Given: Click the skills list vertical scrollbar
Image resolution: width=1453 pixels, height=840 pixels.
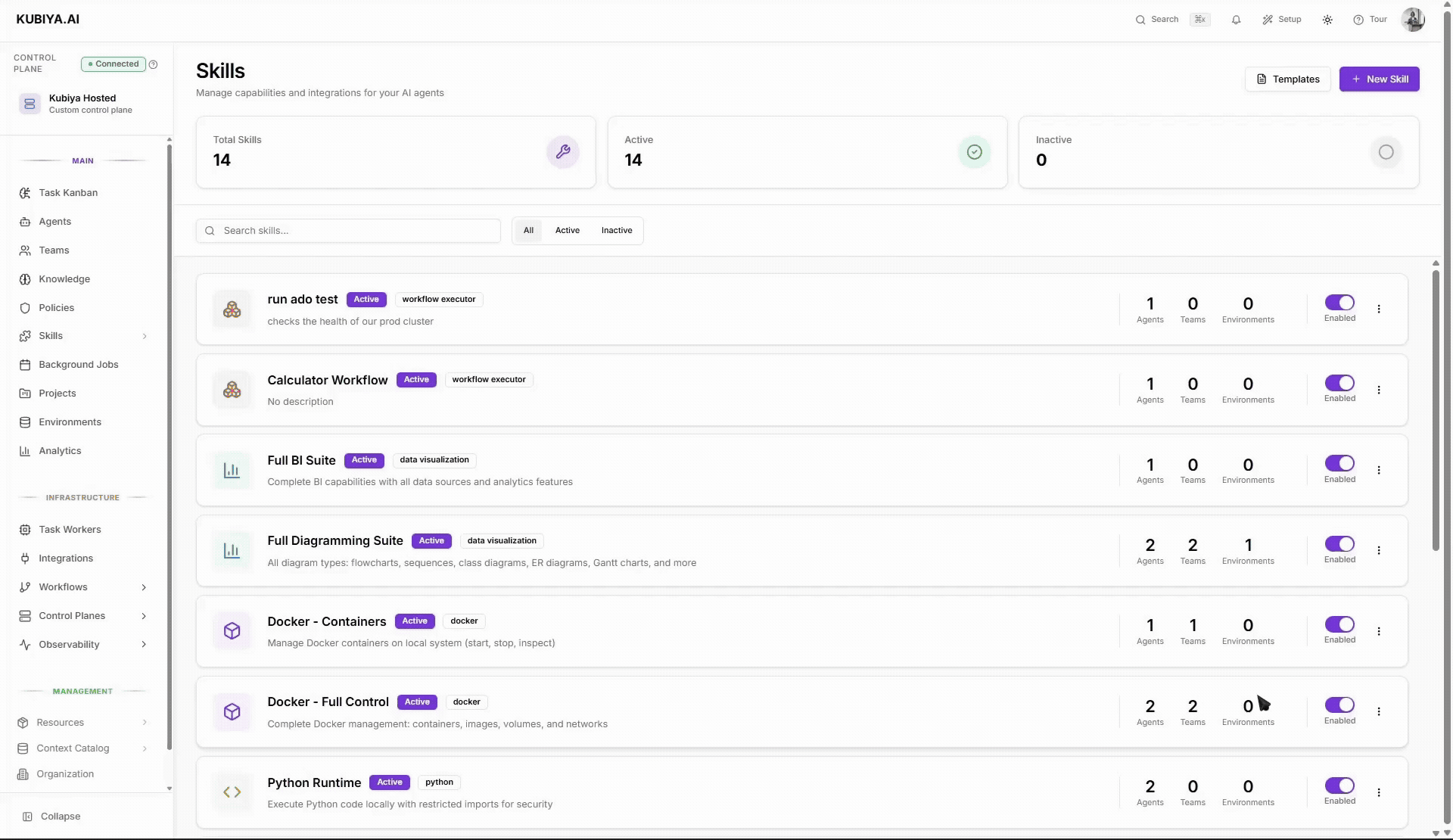Looking at the screenshot, I should [1436, 409].
